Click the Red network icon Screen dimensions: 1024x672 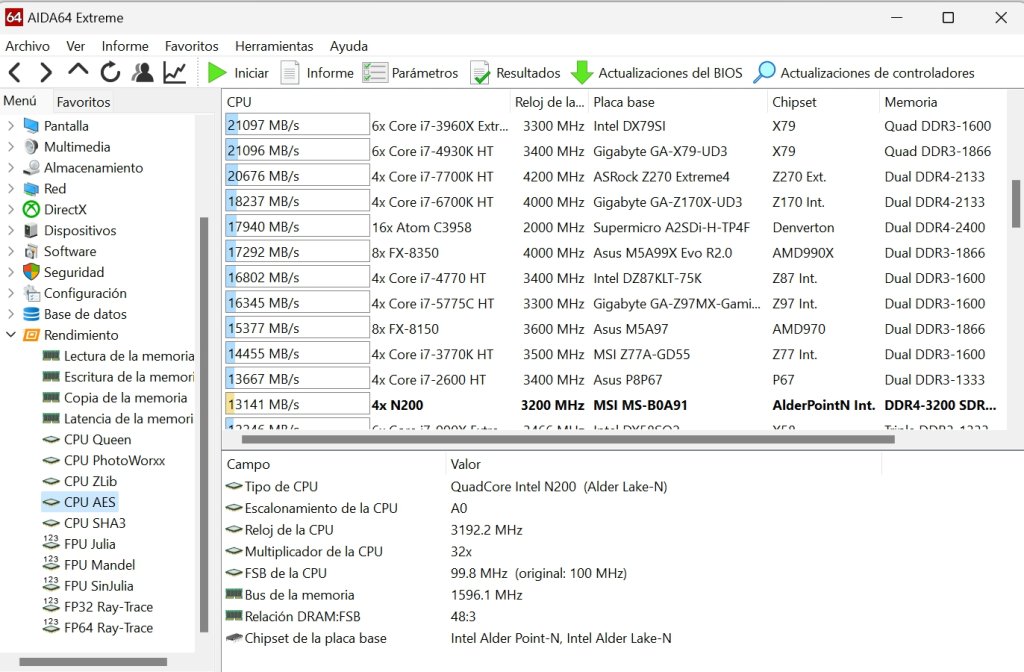tap(31, 189)
